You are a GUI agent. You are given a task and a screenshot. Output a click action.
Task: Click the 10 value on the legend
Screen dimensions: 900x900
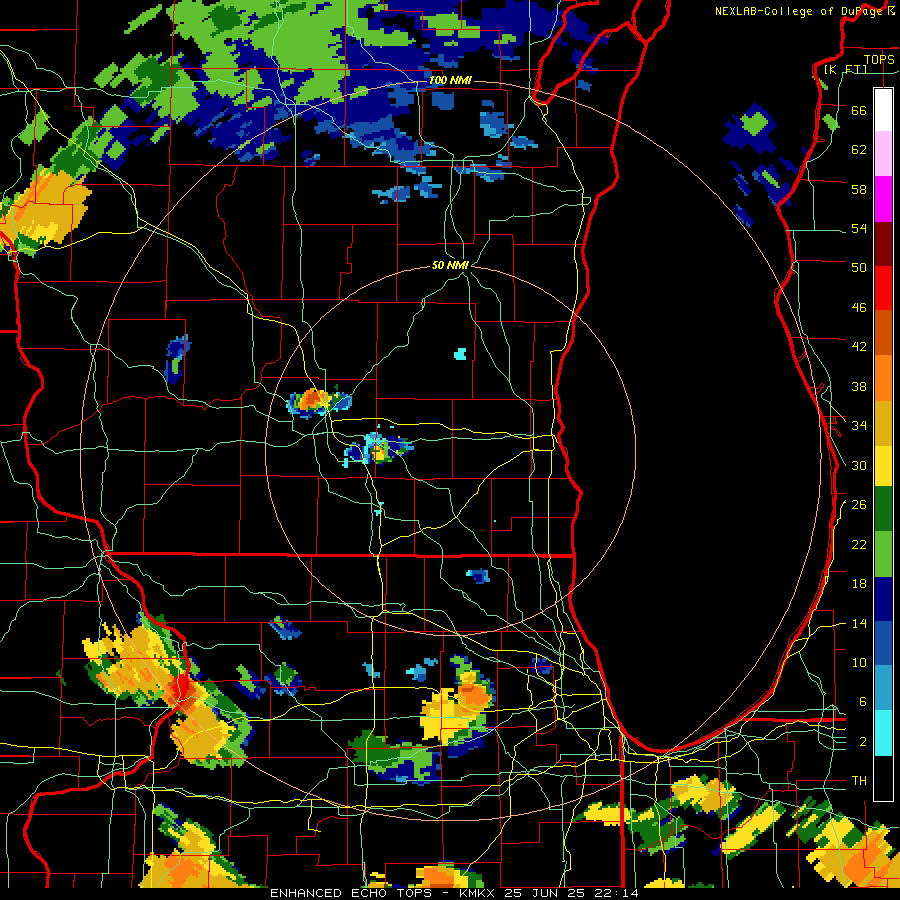[859, 662]
